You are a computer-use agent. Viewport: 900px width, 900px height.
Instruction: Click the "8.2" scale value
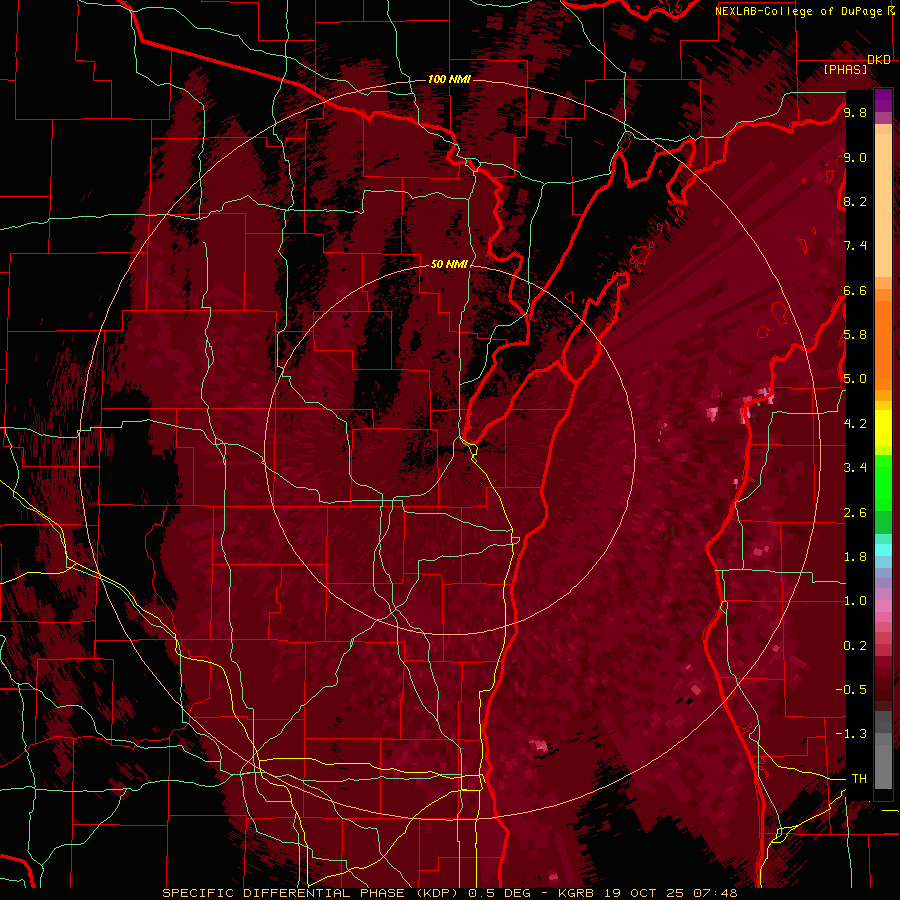click(855, 201)
